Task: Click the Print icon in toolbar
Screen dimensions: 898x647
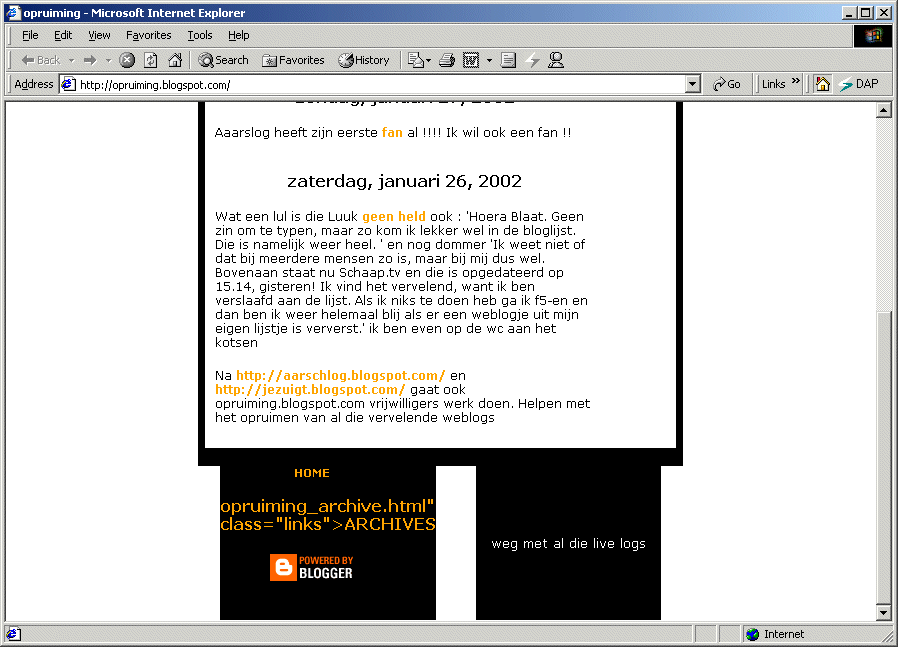Action: coord(447,60)
